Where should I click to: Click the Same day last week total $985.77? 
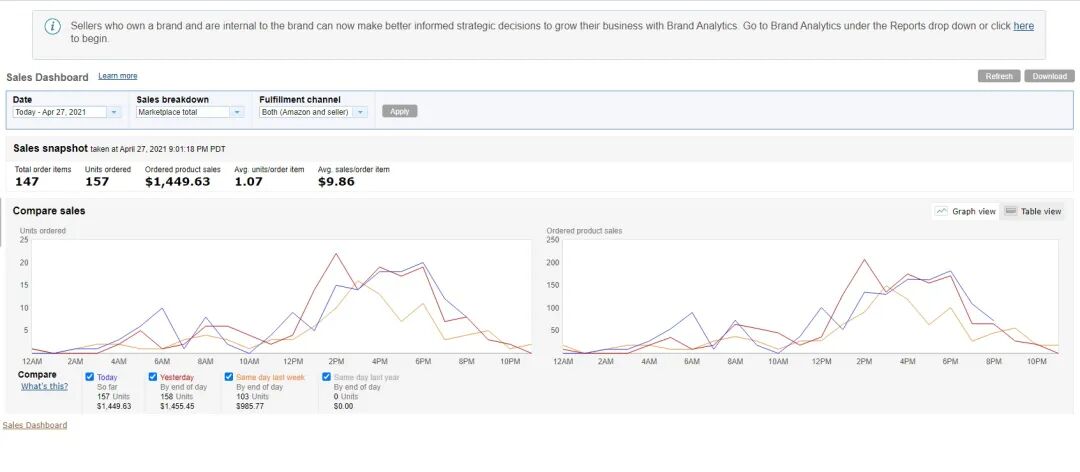[x=250, y=407]
